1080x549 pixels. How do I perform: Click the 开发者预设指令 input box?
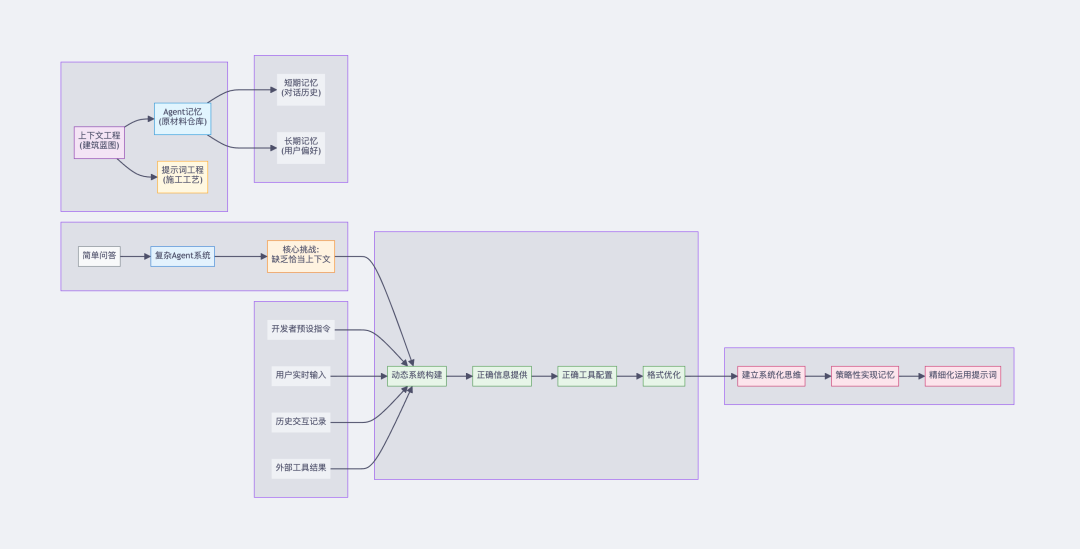(300, 328)
